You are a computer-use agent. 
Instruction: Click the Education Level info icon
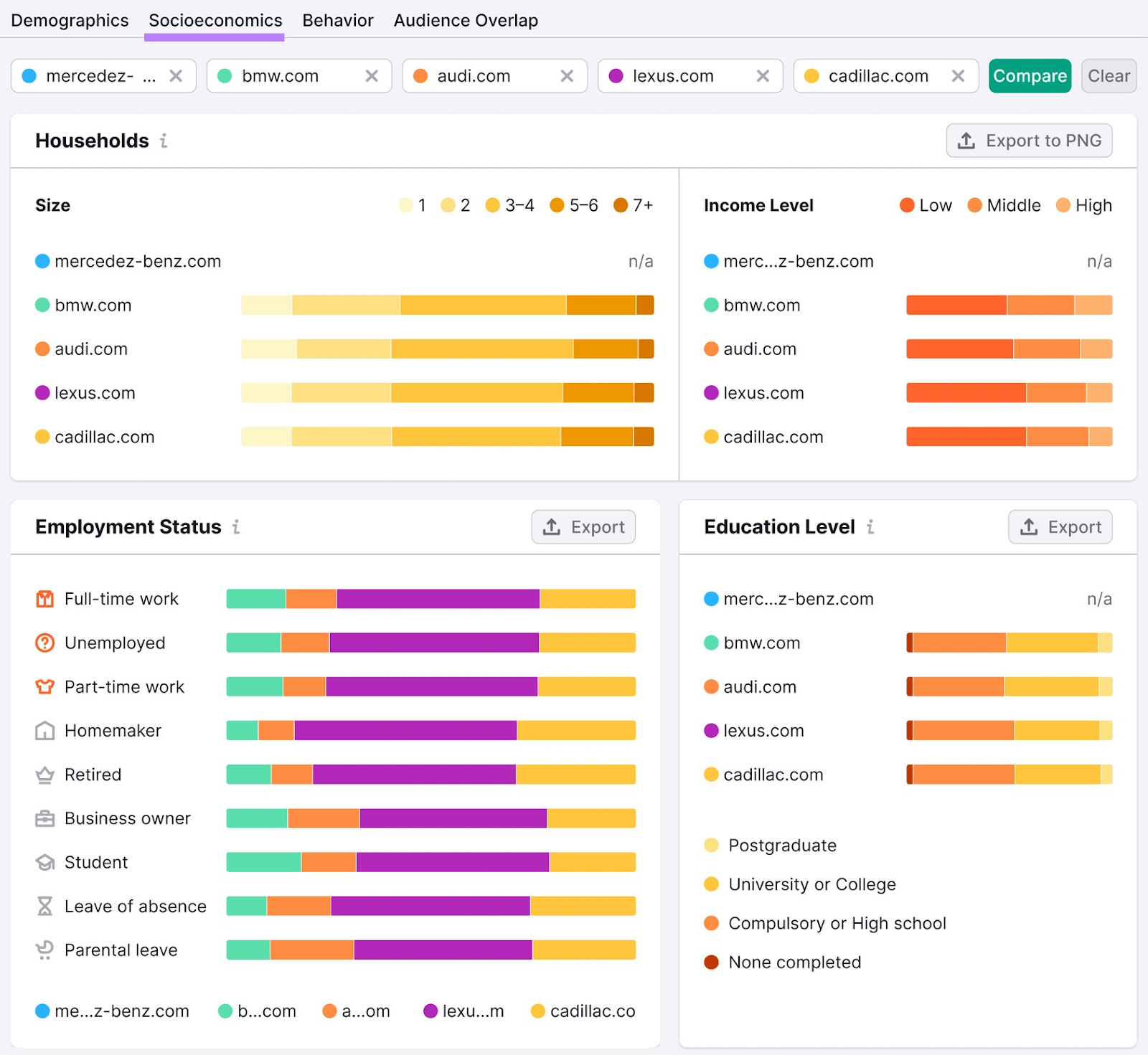[870, 527]
